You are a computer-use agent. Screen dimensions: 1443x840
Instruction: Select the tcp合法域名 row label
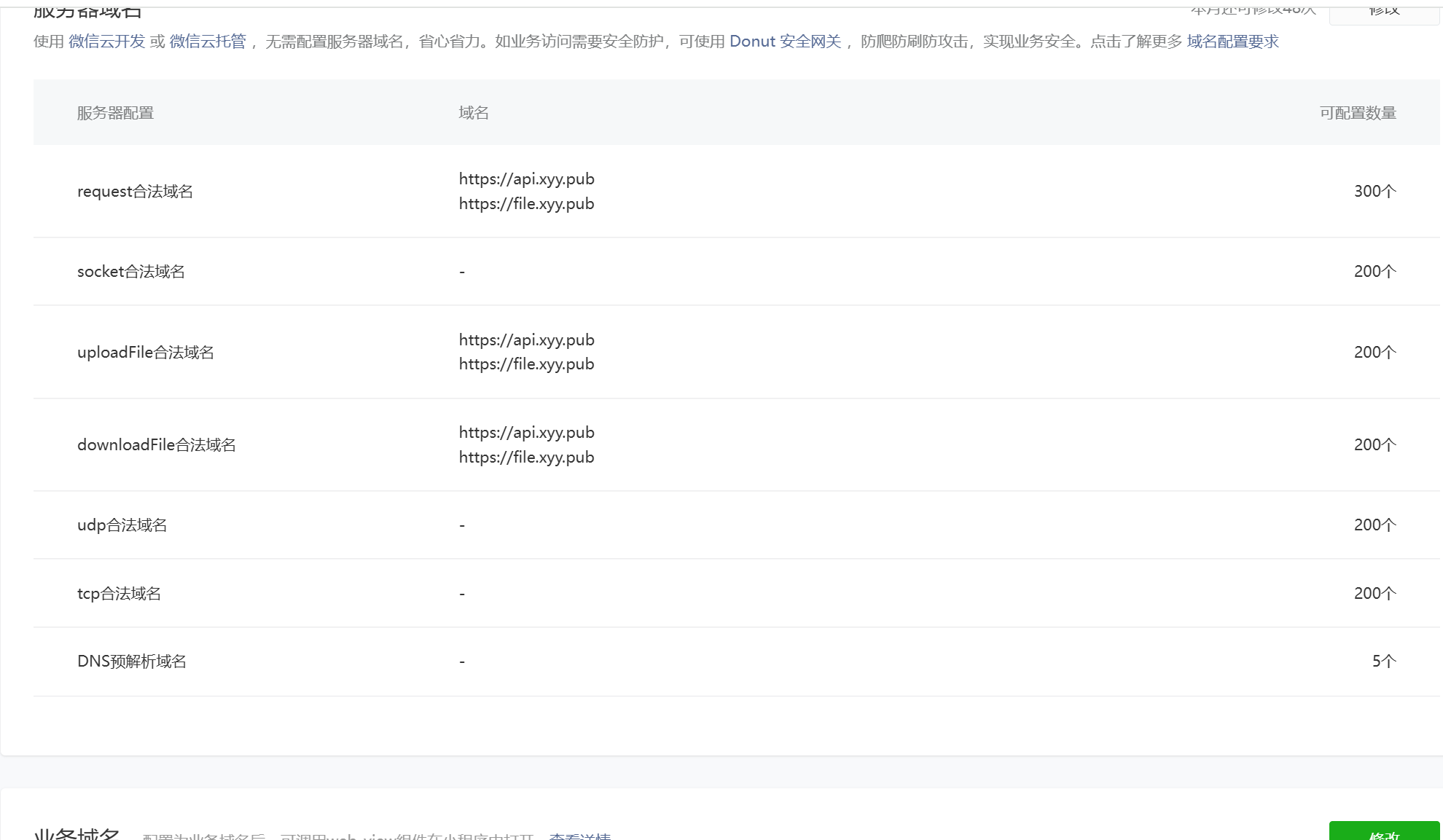click(119, 594)
